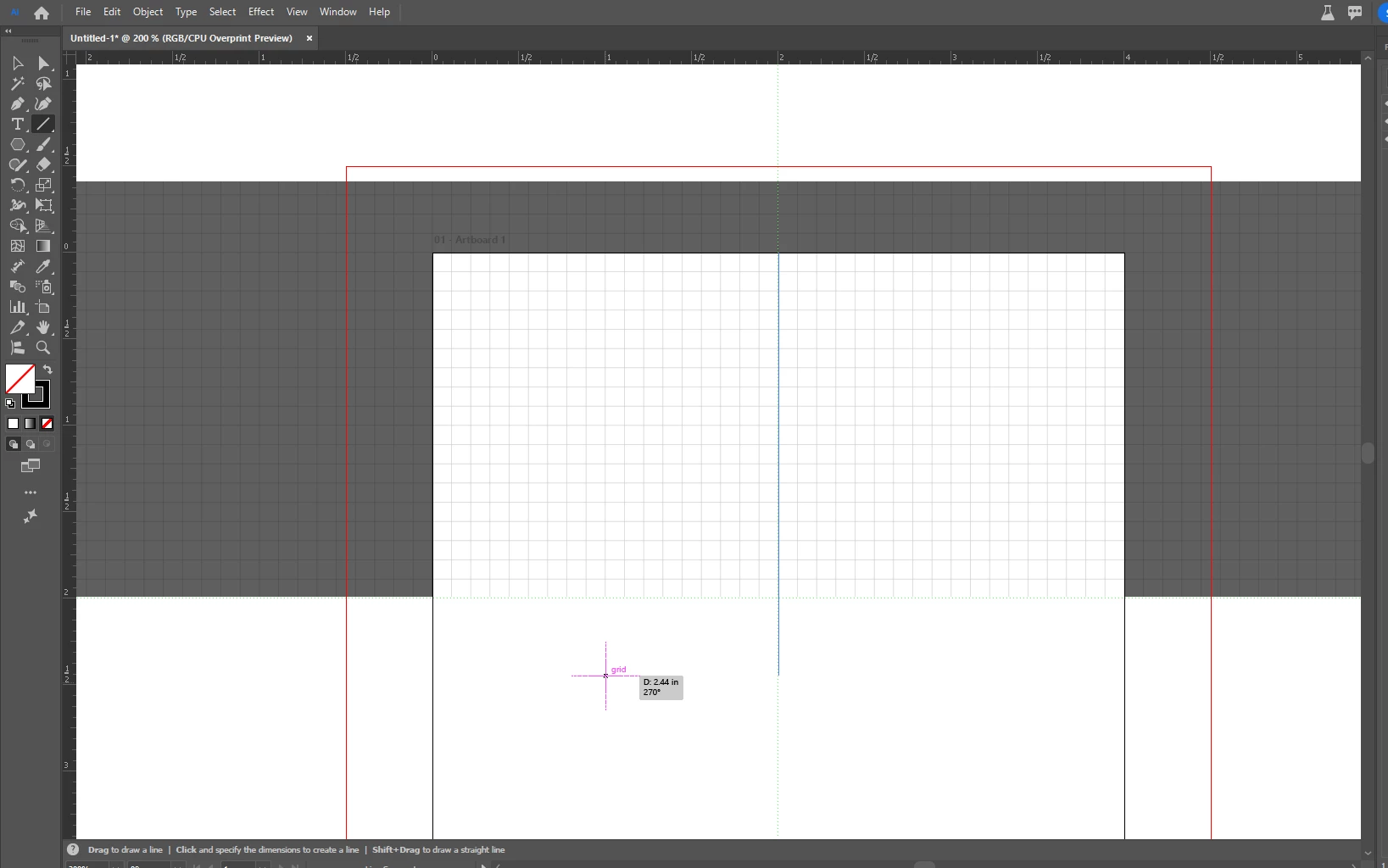Choose the Mesh tool
1388x868 pixels.
[18, 247]
